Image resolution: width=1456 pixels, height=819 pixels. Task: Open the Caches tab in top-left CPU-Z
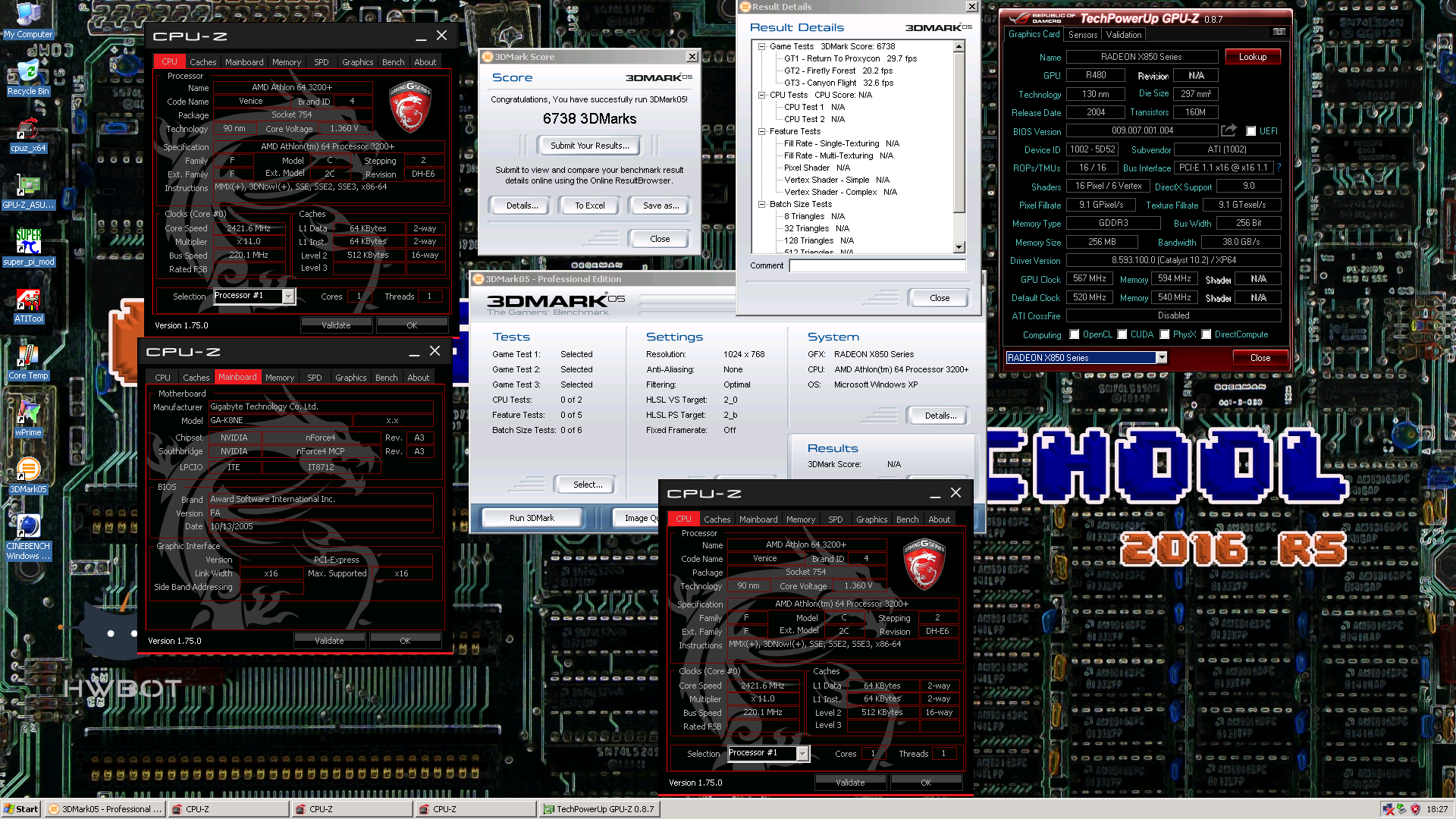pos(202,62)
